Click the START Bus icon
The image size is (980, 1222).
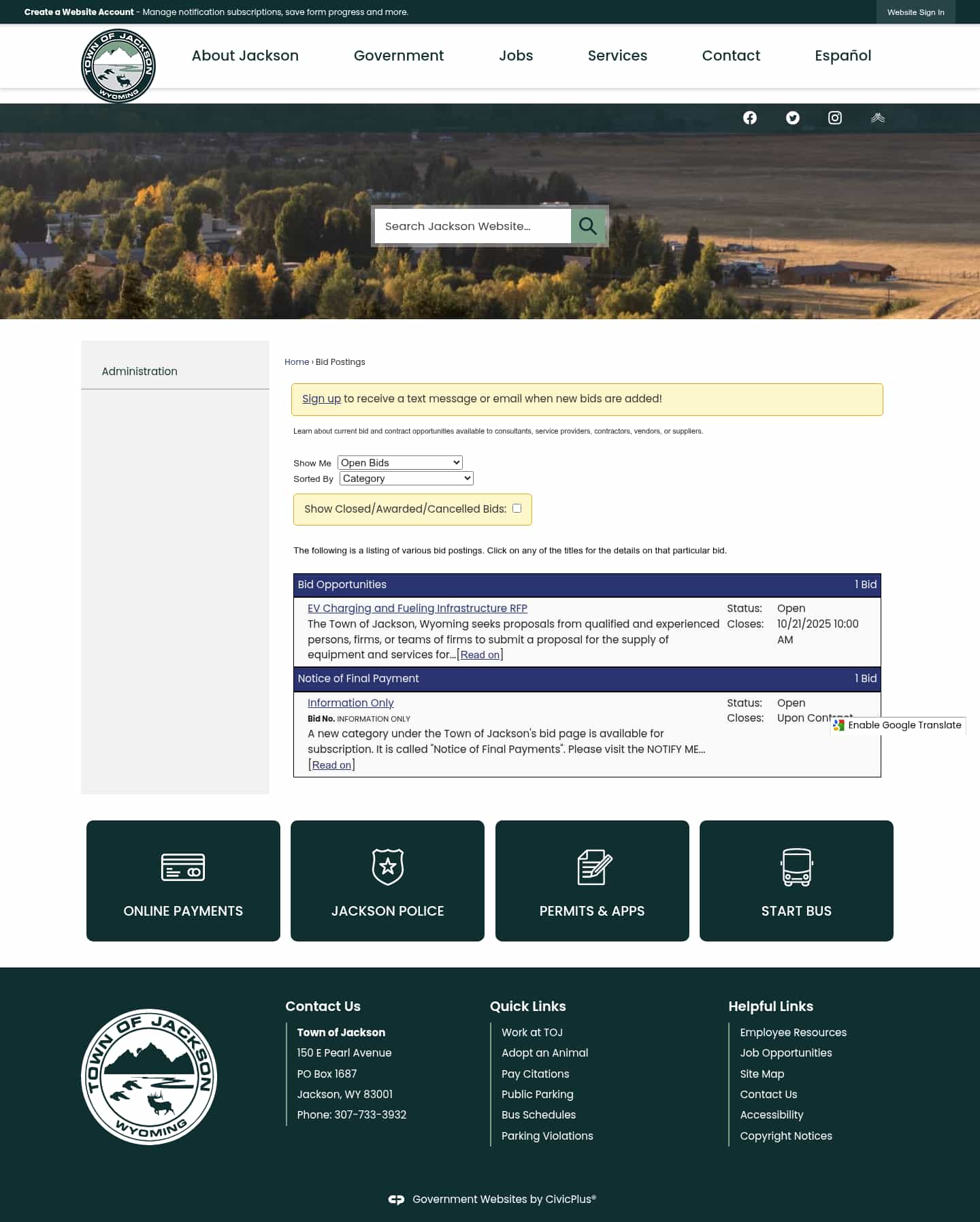click(796, 867)
